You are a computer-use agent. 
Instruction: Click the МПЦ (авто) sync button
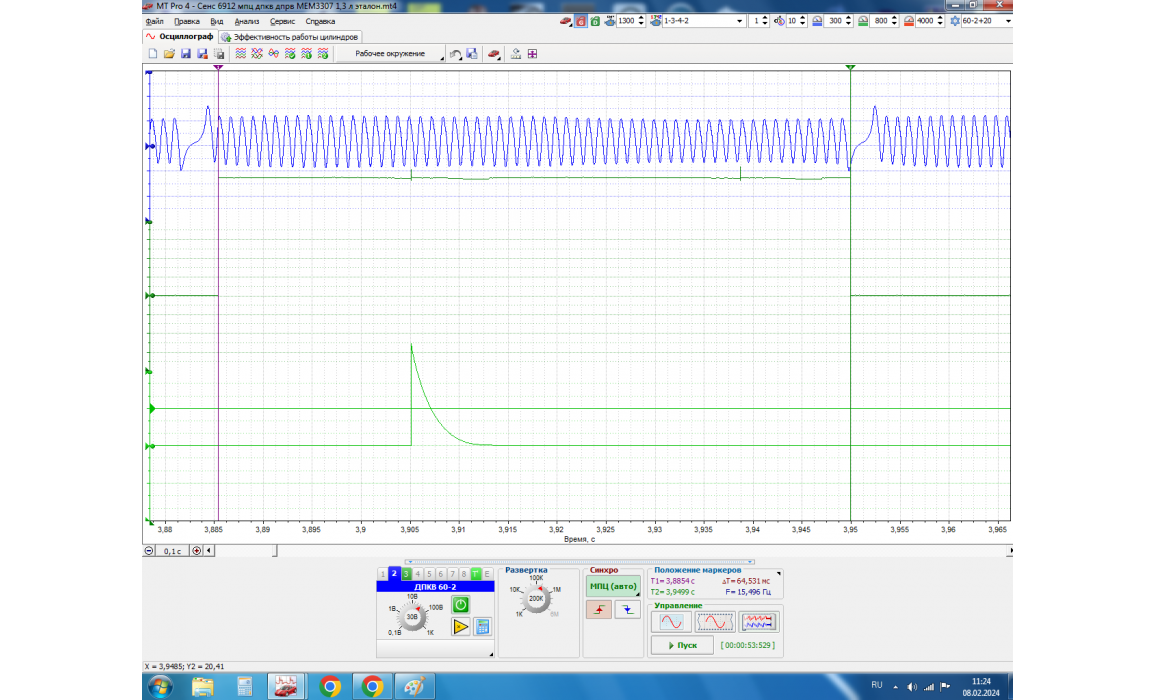pos(613,586)
